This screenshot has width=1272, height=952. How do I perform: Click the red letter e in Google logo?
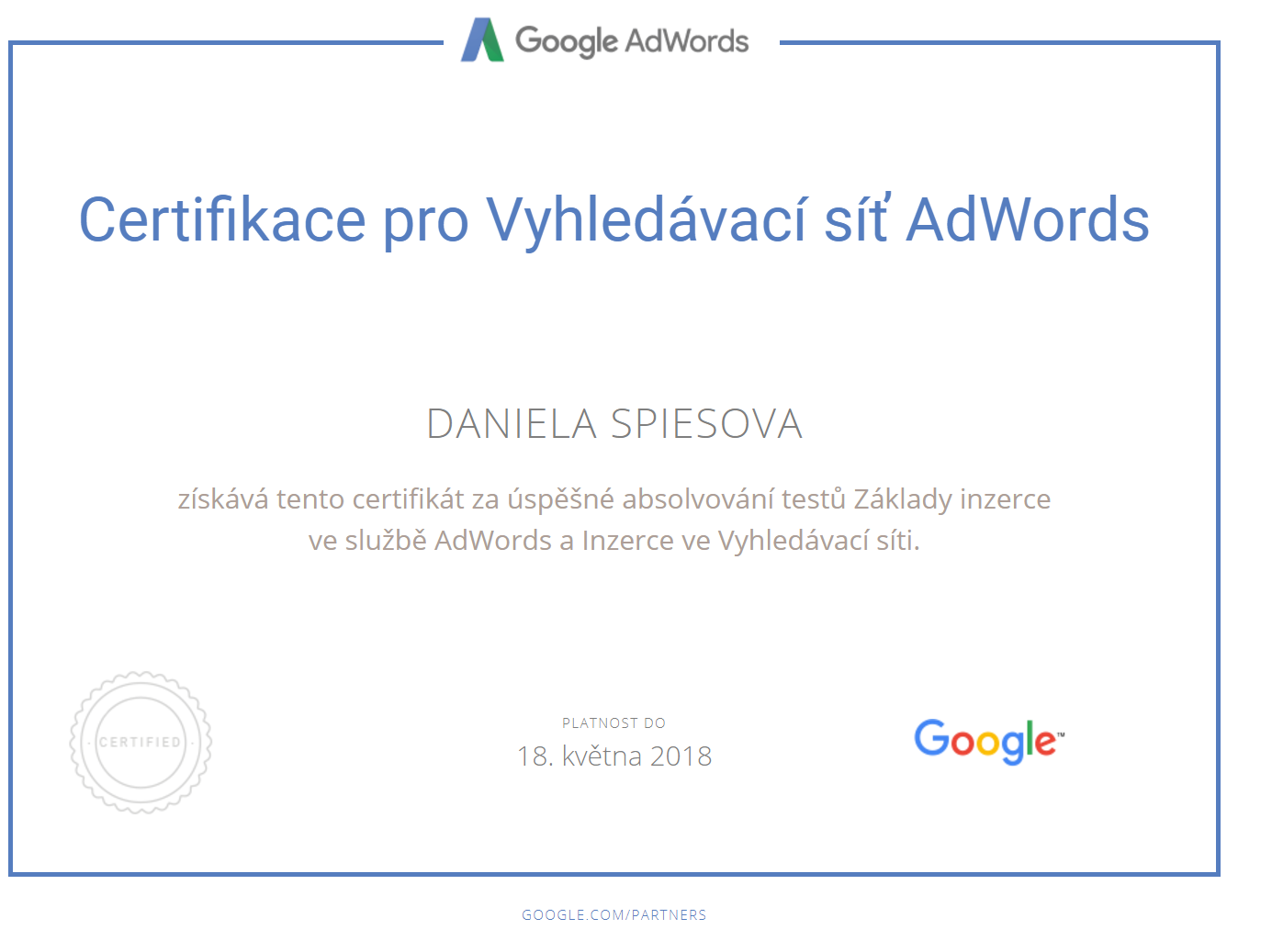pos(1043,742)
